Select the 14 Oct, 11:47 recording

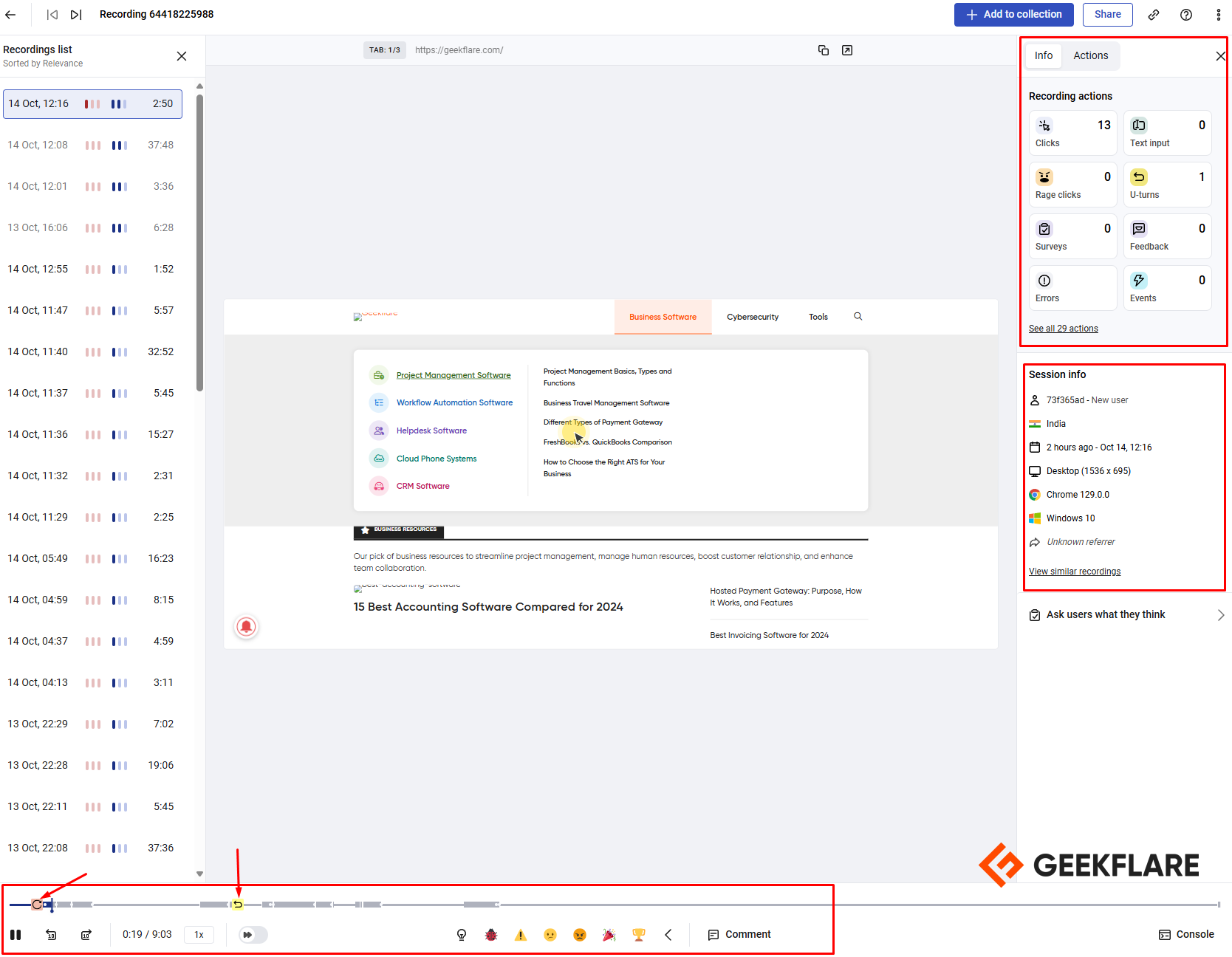click(93, 310)
